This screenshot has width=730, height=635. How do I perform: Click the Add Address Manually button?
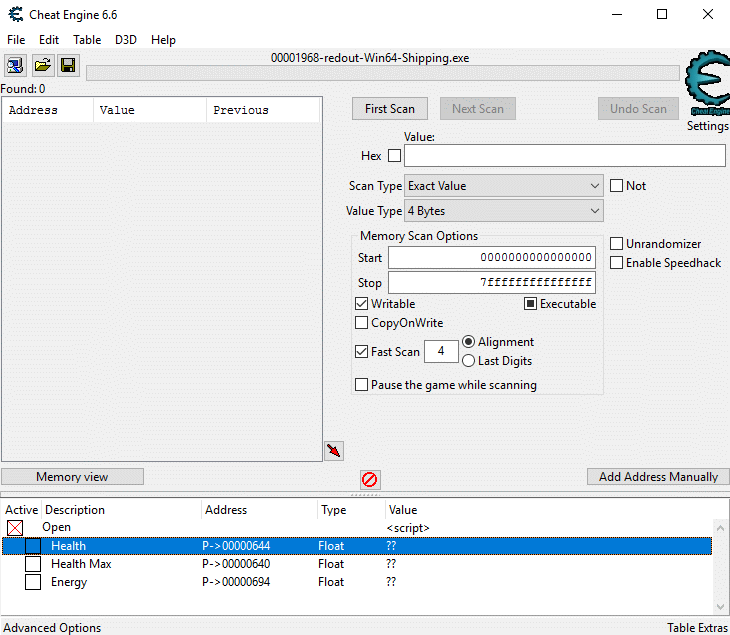tap(658, 477)
